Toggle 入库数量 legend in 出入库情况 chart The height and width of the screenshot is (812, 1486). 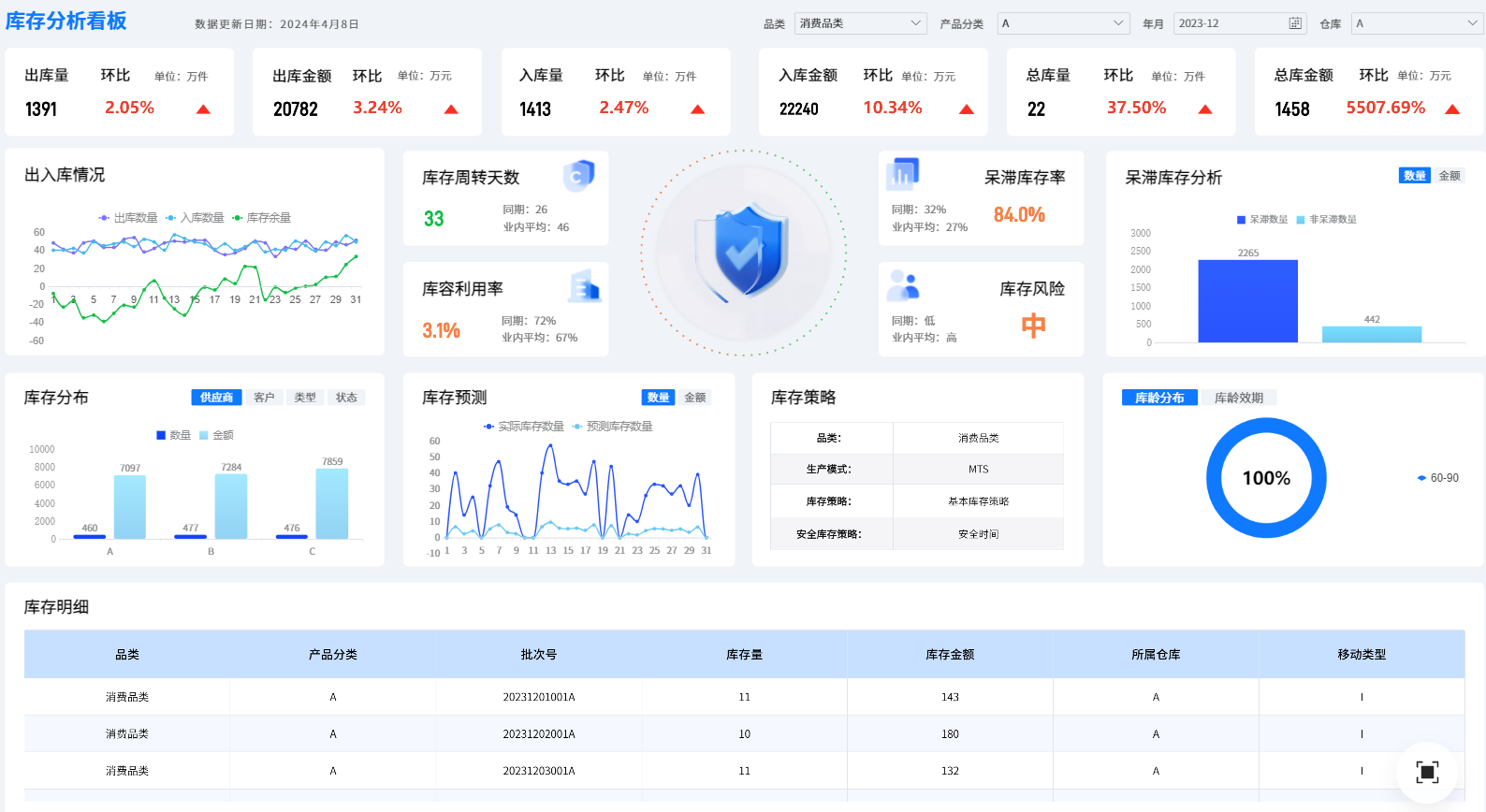point(195,218)
